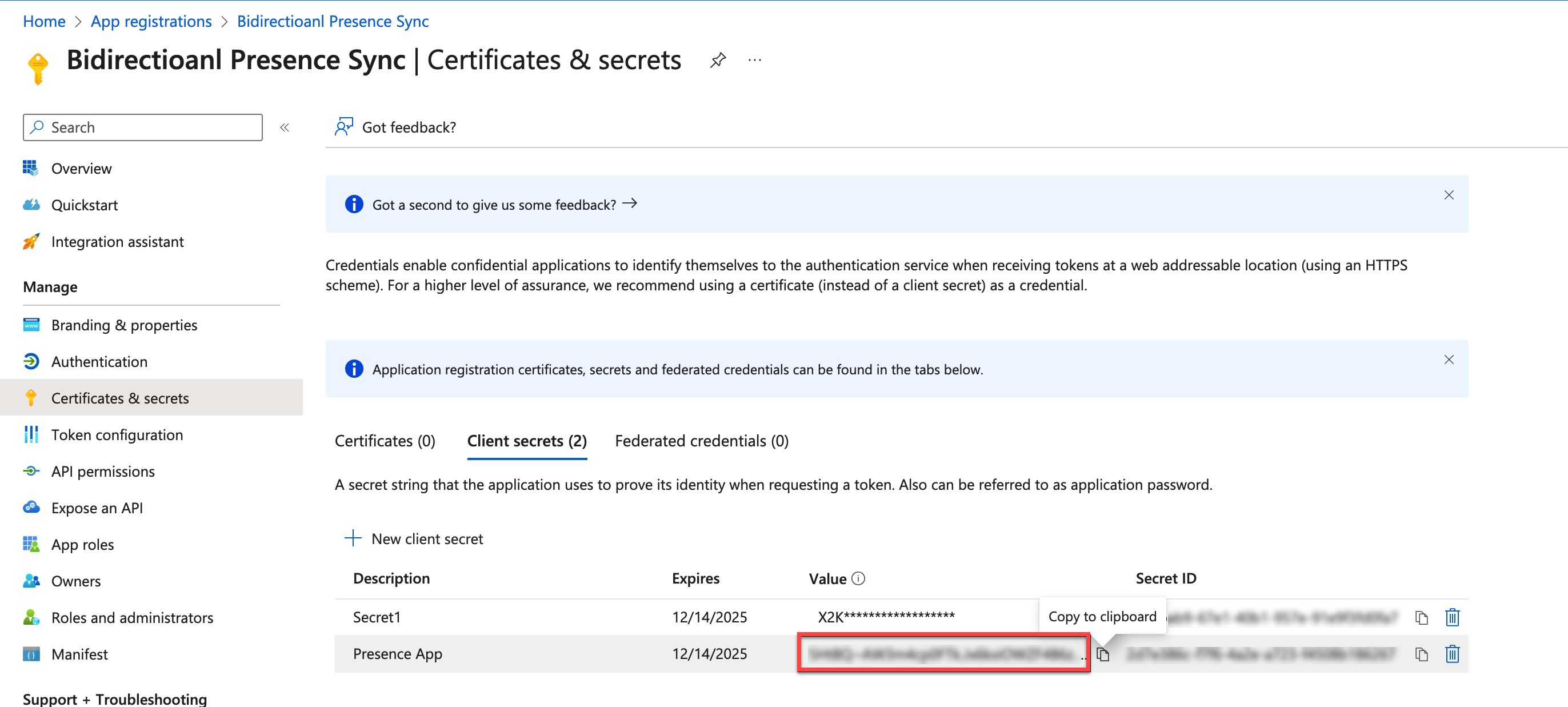1568x707 pixels.
Task: Select the Presence App description cell
Action: click(398, 653)
